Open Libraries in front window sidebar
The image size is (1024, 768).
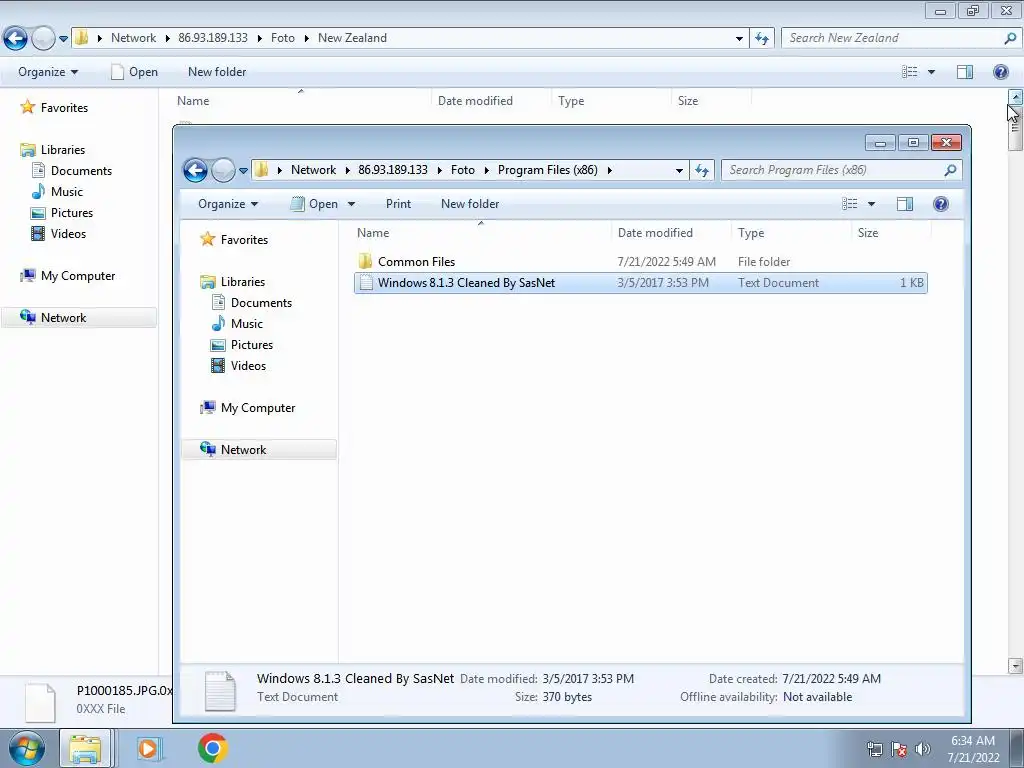tap(242, 282)
